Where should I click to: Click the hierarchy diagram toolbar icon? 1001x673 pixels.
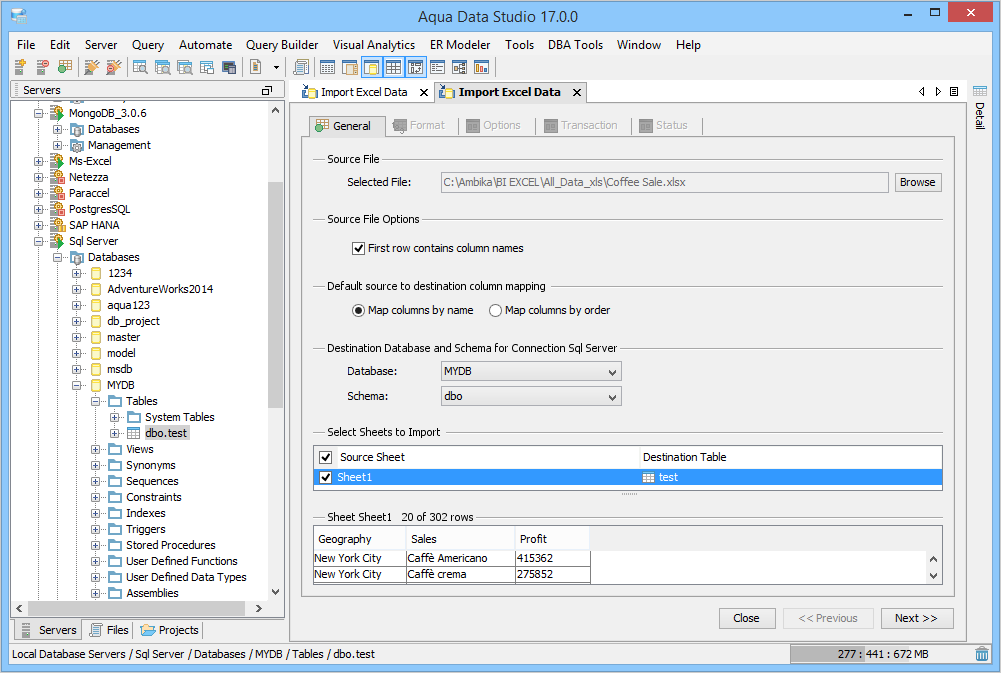point(460,66)
